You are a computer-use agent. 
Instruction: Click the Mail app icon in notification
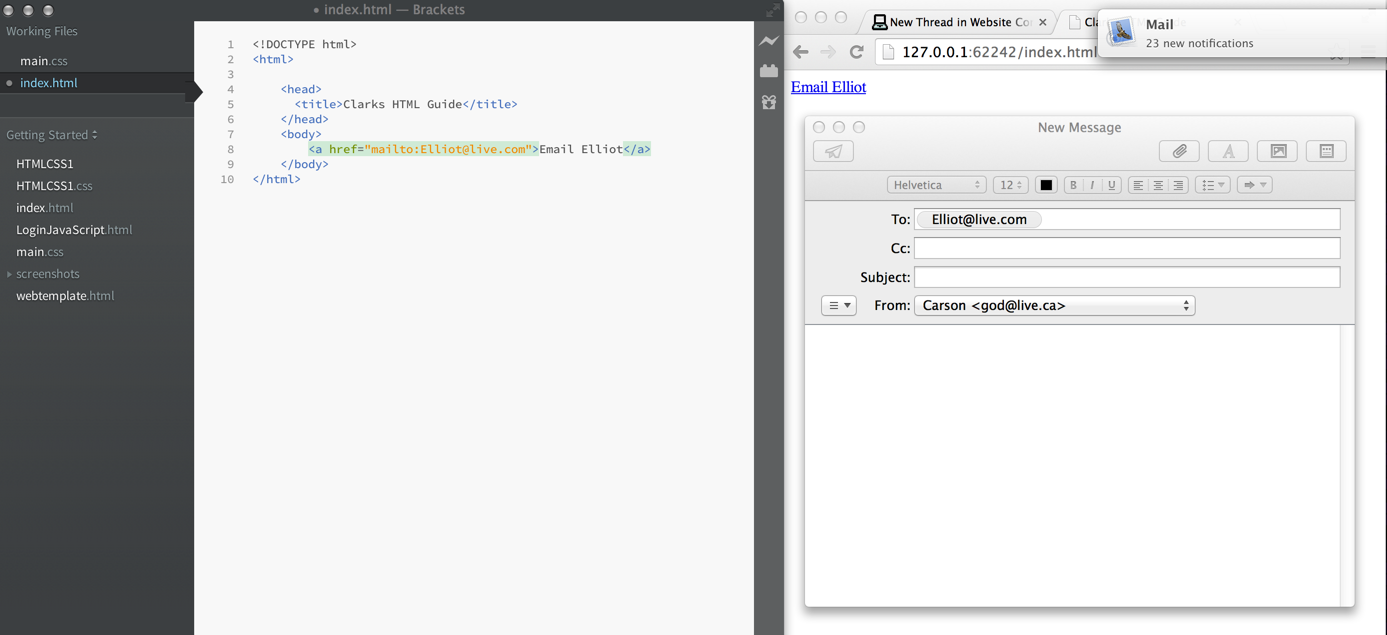point(1120,32)
